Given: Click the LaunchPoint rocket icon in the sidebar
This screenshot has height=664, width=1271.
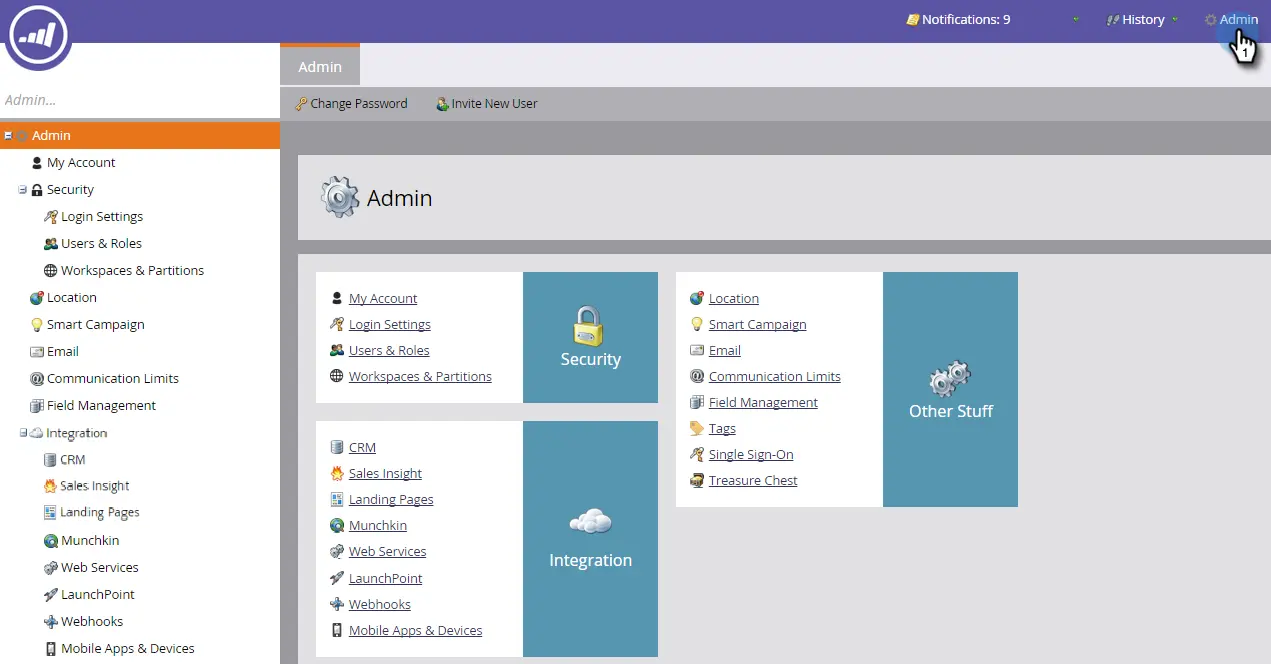Looking at the screenshot, I should pos(49,594).
